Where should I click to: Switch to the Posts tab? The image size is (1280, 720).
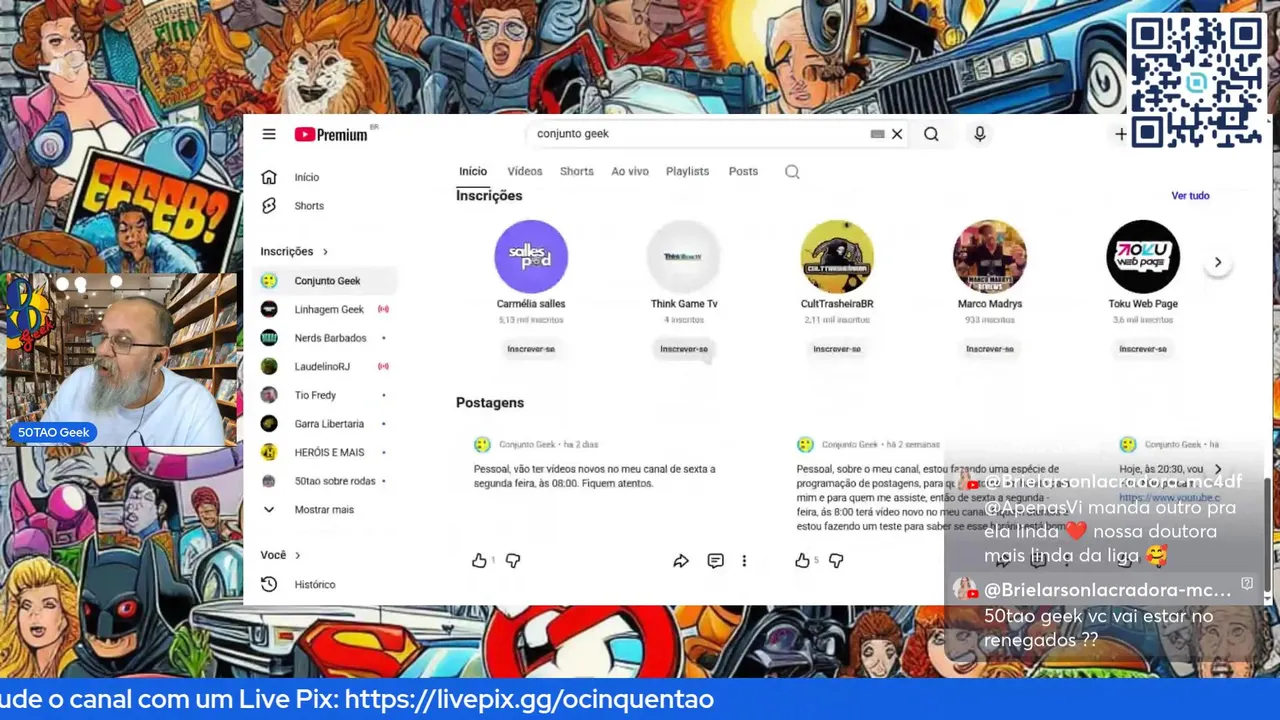coord(743,172)
